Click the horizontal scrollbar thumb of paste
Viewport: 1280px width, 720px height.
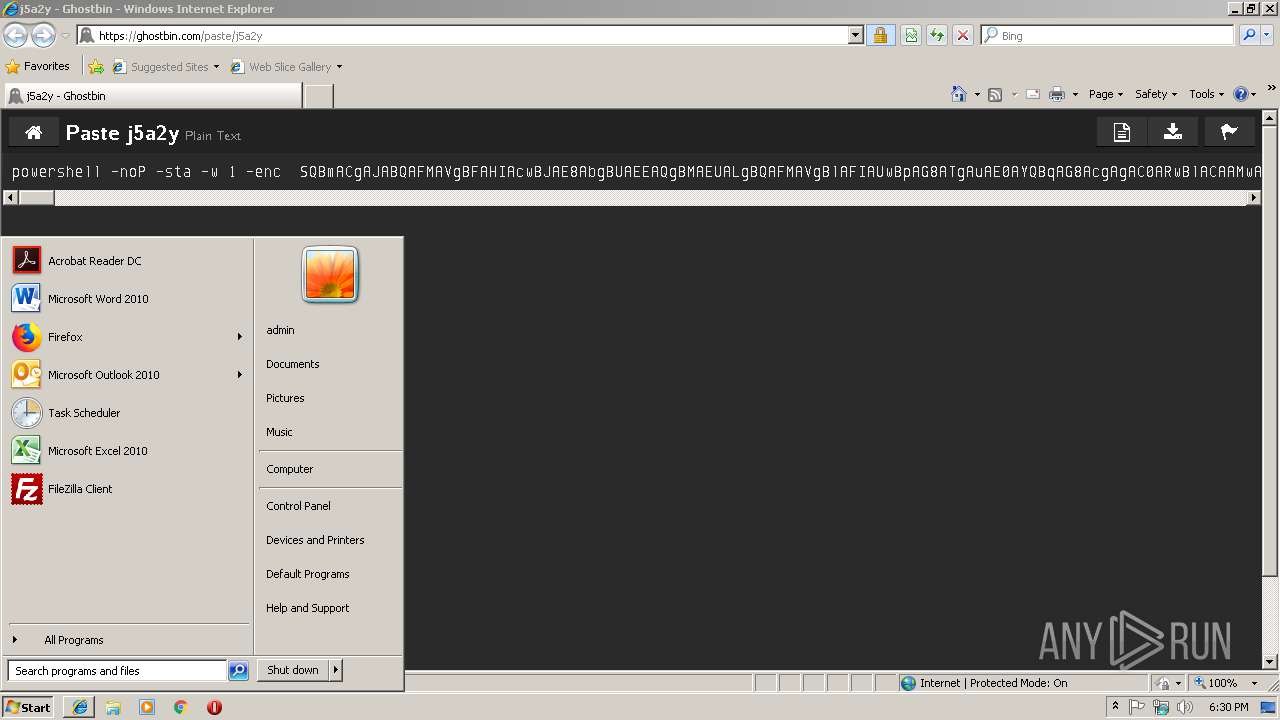pyautogui.click(x=37, y=197)
